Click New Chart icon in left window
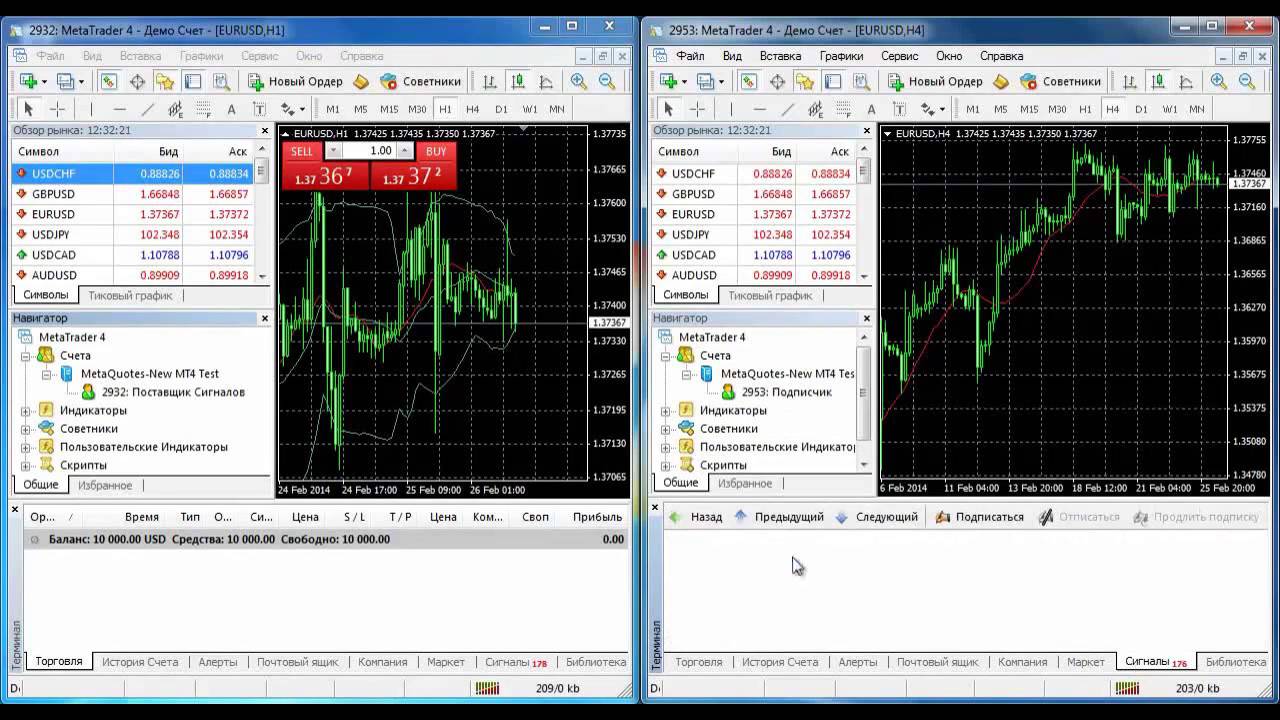The height and width of the screenshot is (720, 1280). 28,82
